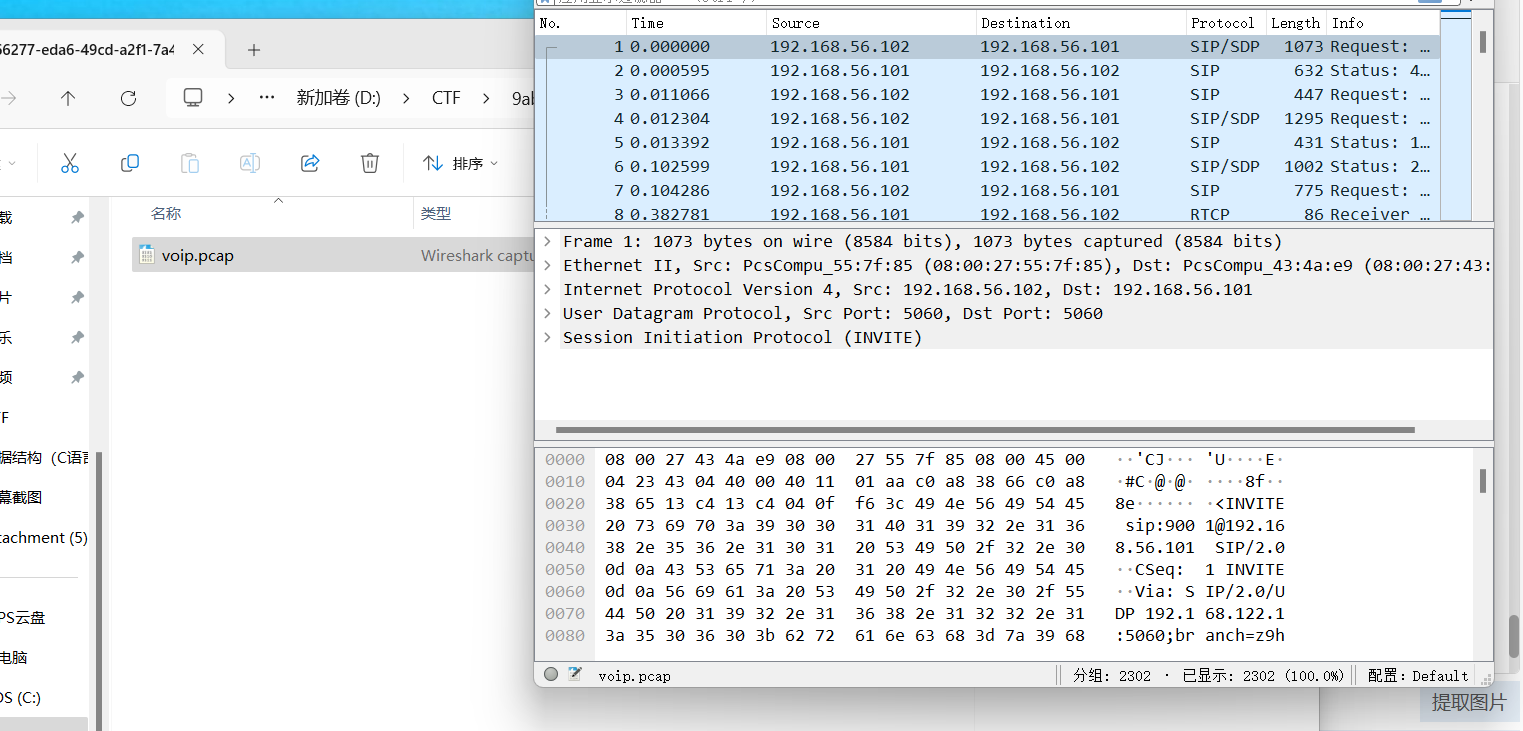
Task: Click the hex dump pane vertical scrollbar
Action: point(1483,482)
